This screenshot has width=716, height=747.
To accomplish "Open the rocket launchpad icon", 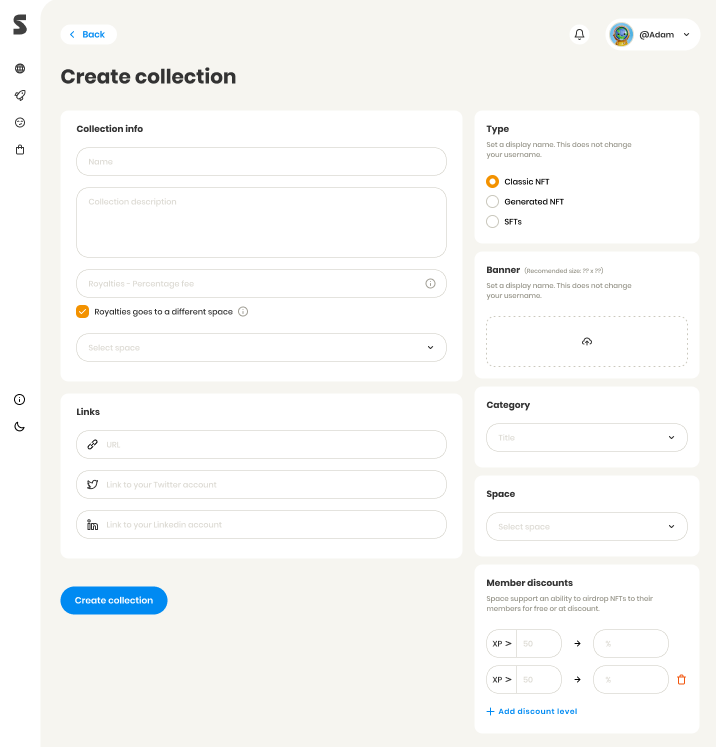I will (20, 96).
